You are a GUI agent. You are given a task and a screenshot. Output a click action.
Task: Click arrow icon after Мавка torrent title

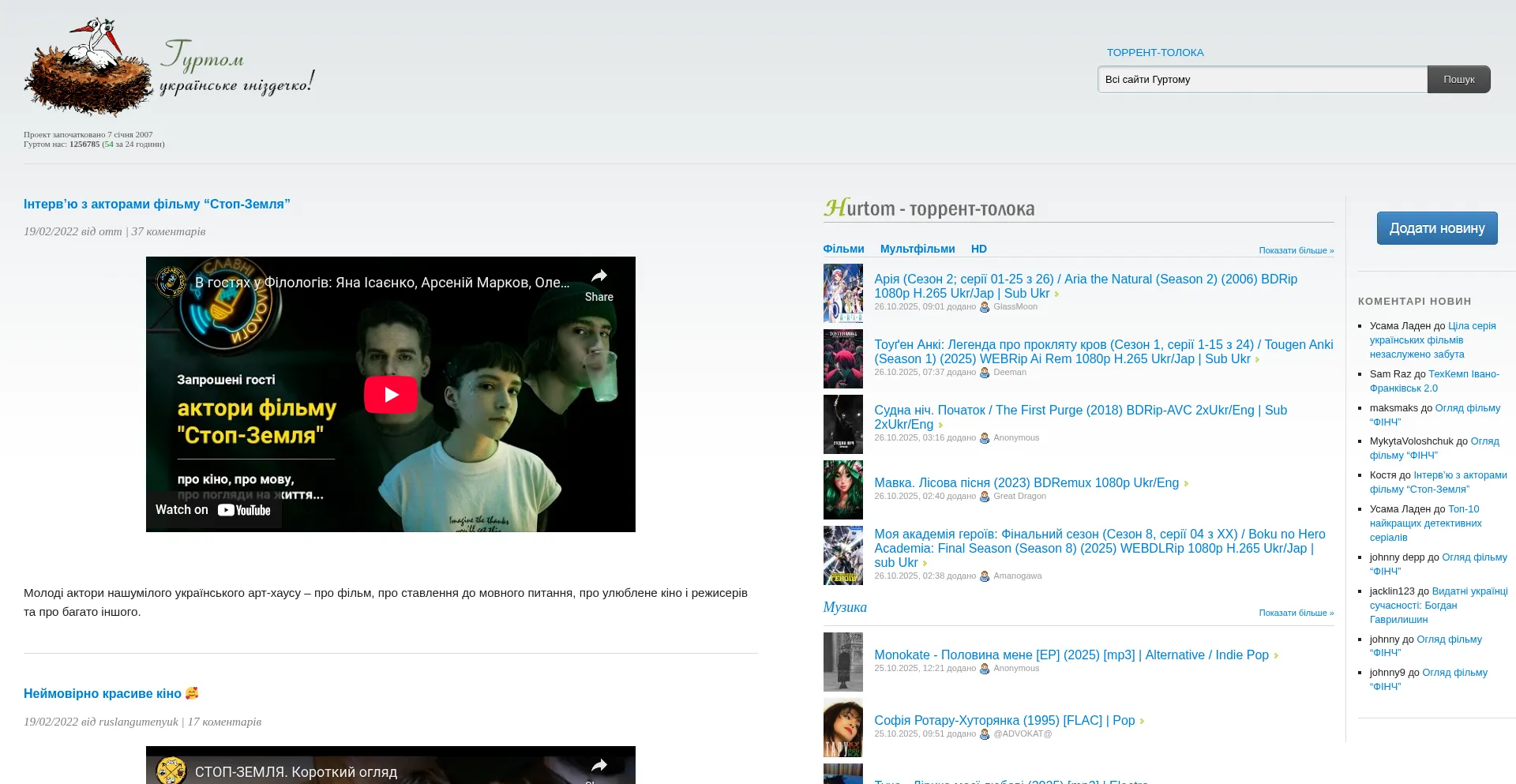pos(1186,484)
